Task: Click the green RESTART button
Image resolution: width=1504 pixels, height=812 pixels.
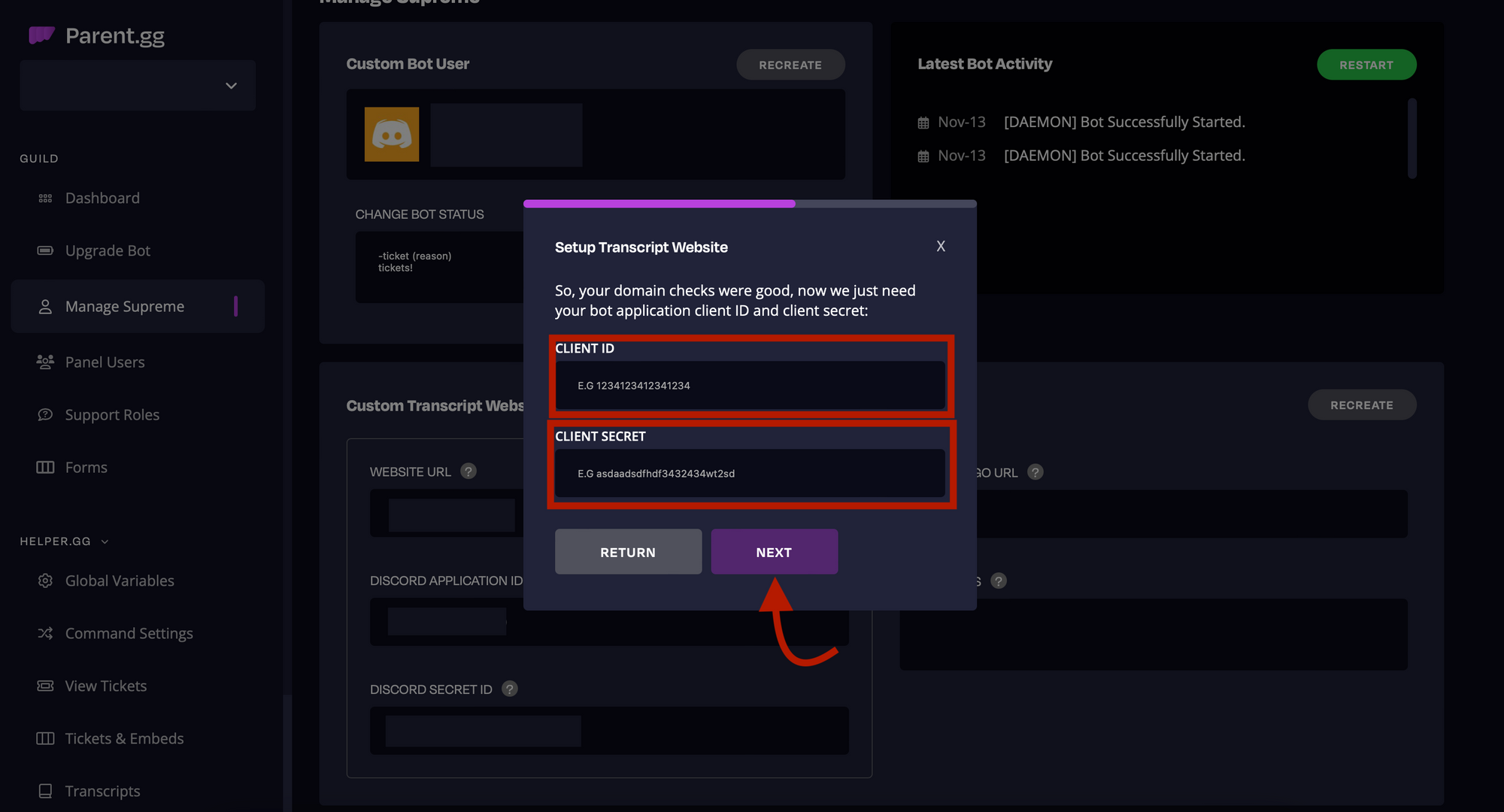Action: point(1366,65)
